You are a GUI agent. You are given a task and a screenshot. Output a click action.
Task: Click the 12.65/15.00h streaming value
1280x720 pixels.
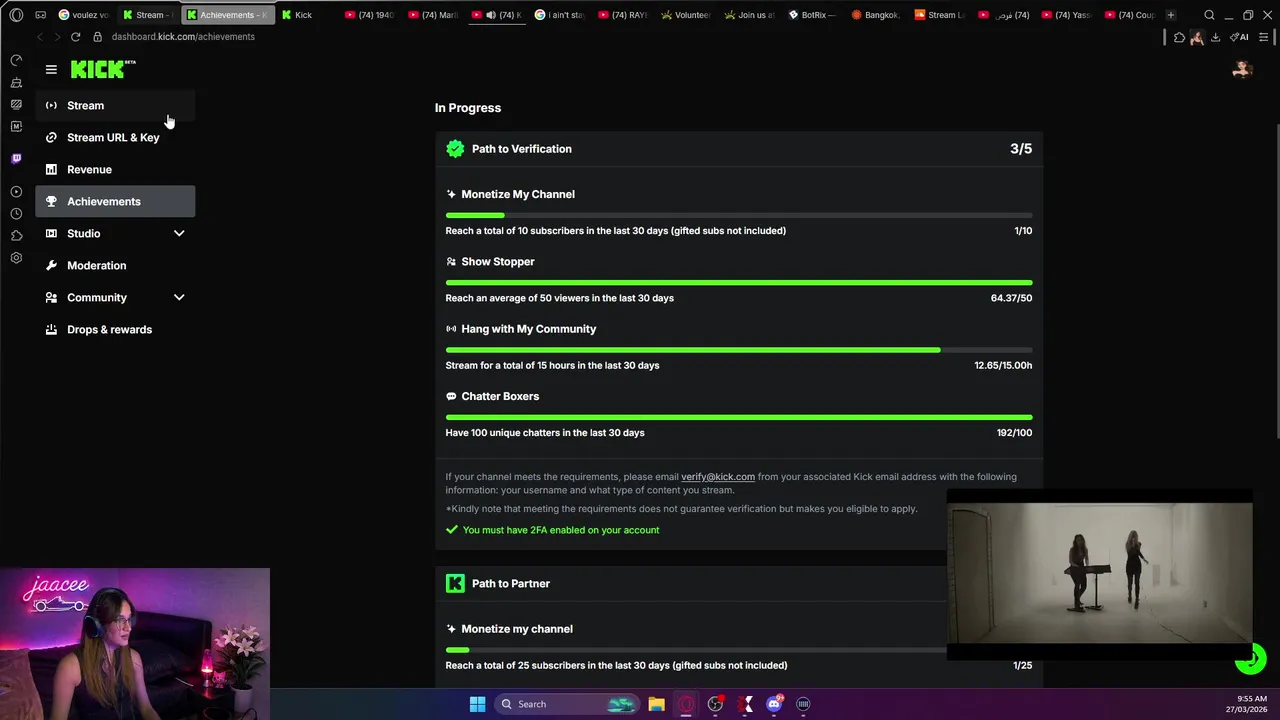(x=1003, y=365)
